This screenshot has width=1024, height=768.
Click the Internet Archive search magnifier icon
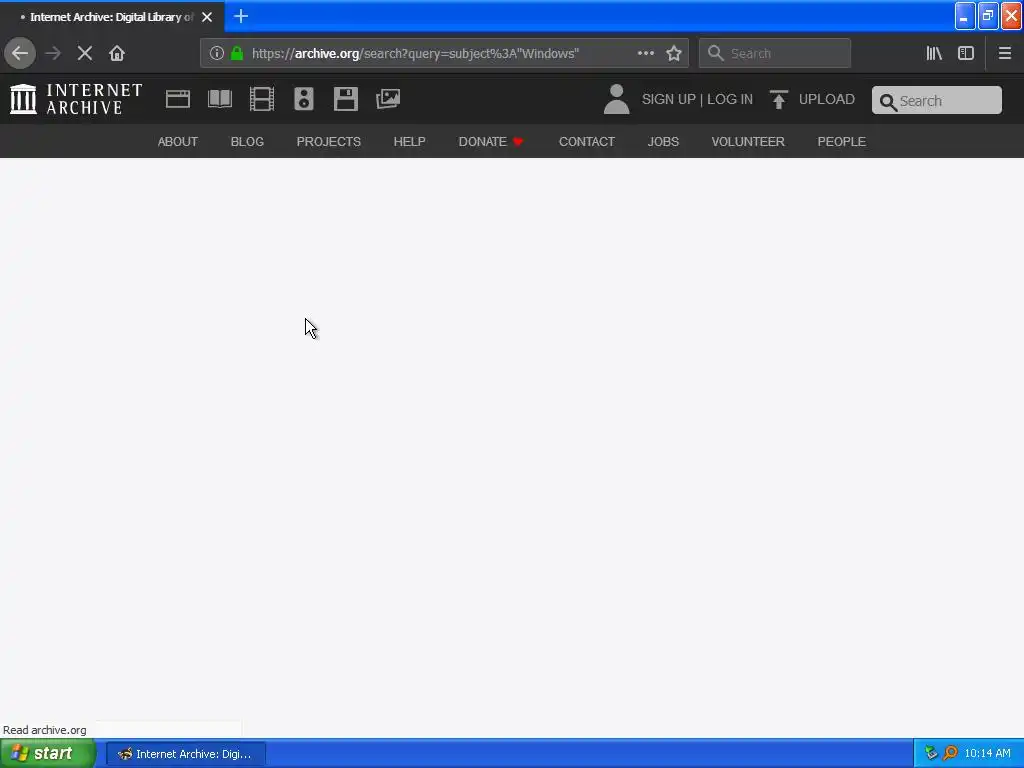(x=888, y=101)
